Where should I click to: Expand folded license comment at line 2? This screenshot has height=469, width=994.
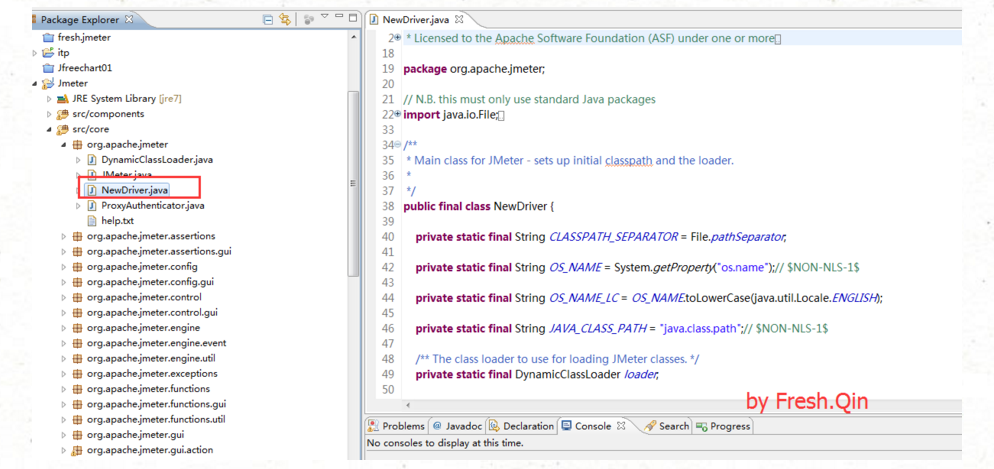[398, 37]
